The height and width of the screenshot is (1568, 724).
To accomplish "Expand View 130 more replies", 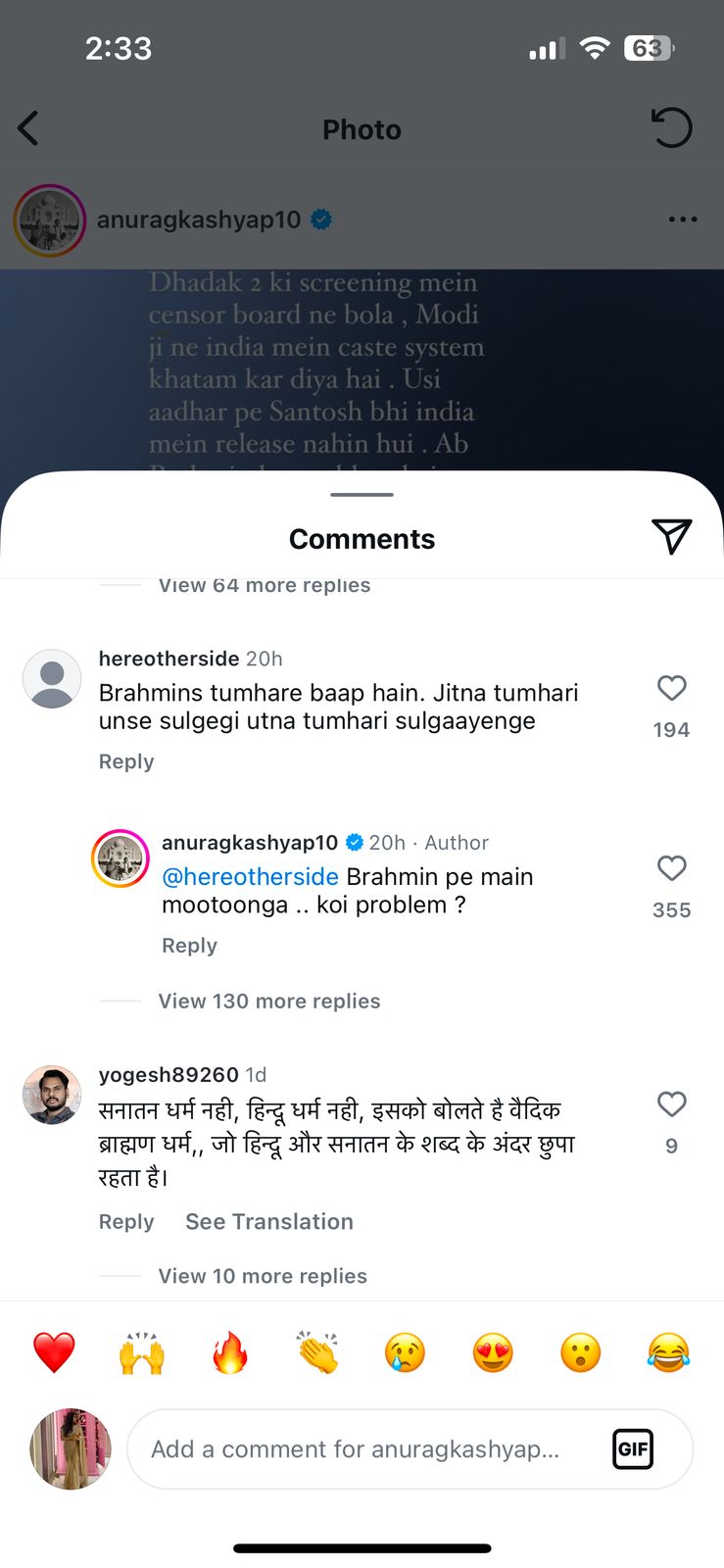I will (x=269, y=1001).
